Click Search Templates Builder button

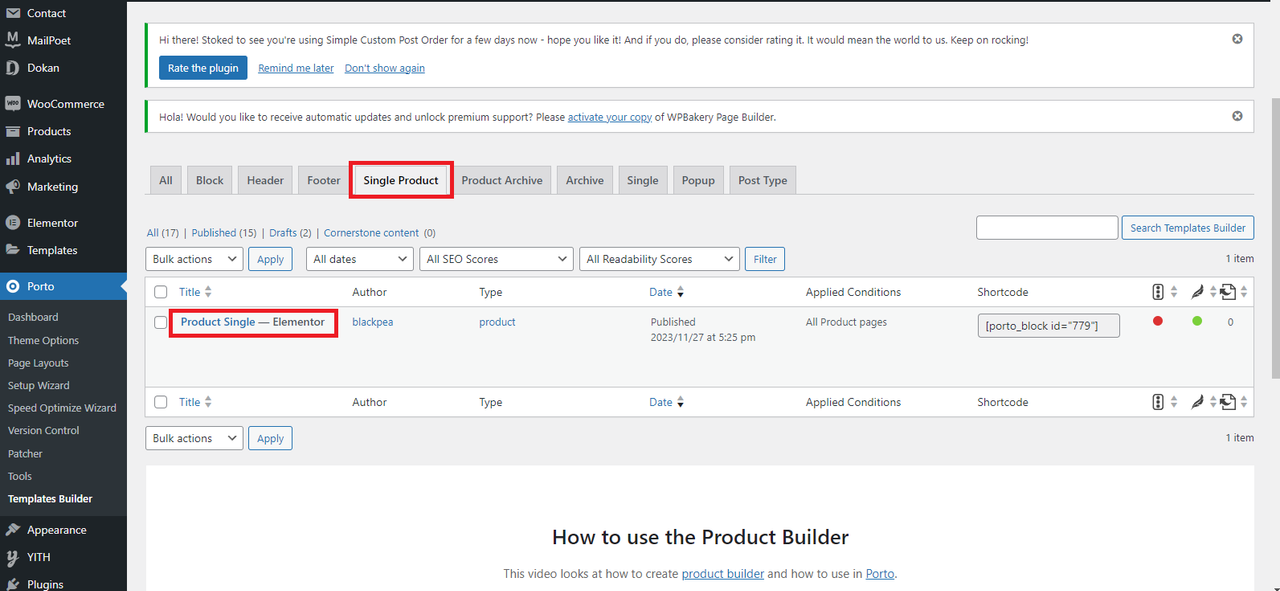click(1188, 228)
